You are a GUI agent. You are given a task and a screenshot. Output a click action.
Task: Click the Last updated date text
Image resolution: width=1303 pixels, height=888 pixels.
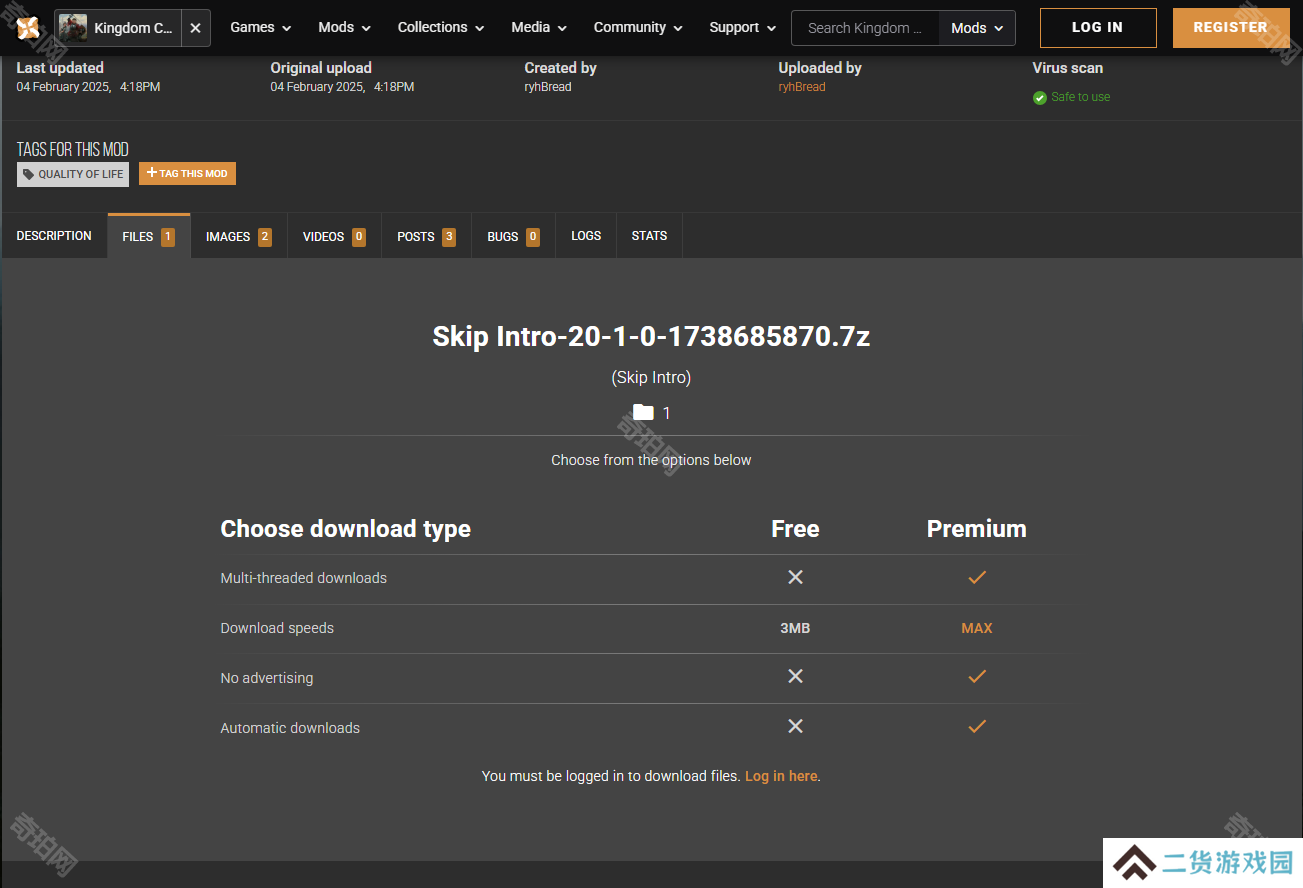click(x=88, y=87)
